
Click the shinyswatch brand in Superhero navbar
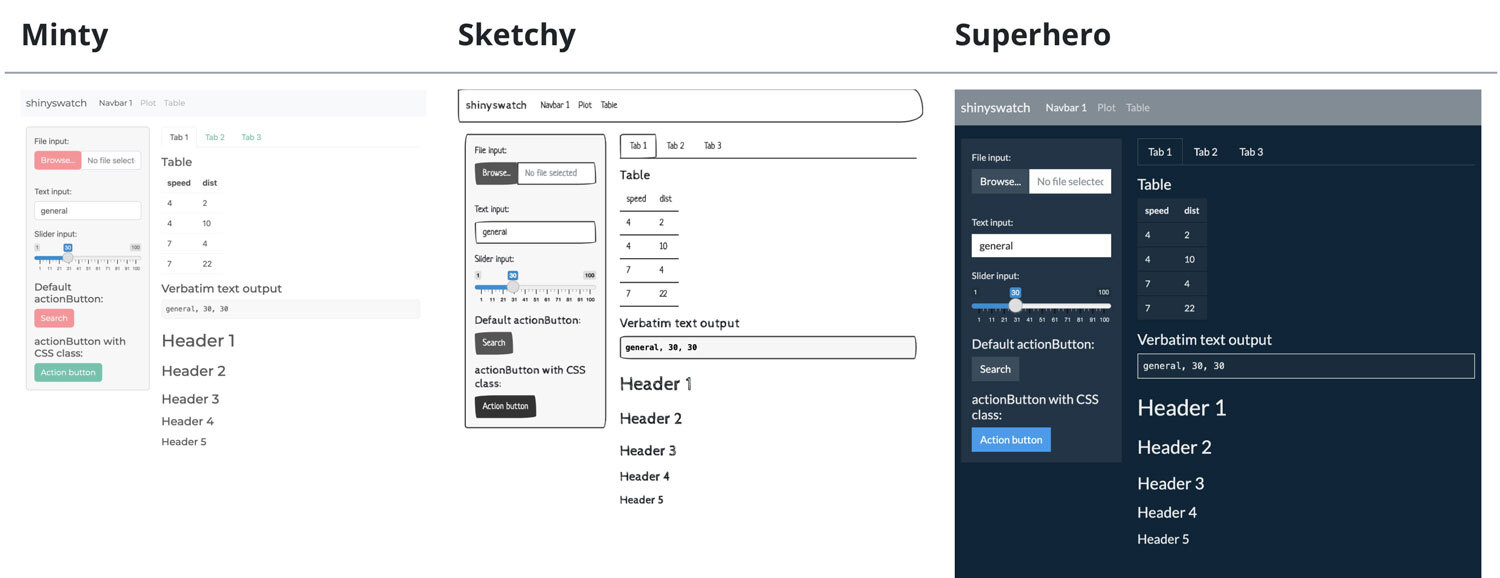click(x=995, y=108)
